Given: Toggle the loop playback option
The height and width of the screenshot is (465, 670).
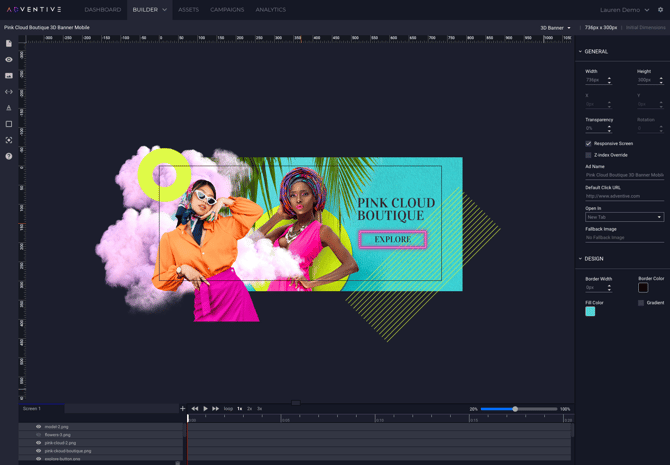Looking at the screenshot, I should 229,409.
